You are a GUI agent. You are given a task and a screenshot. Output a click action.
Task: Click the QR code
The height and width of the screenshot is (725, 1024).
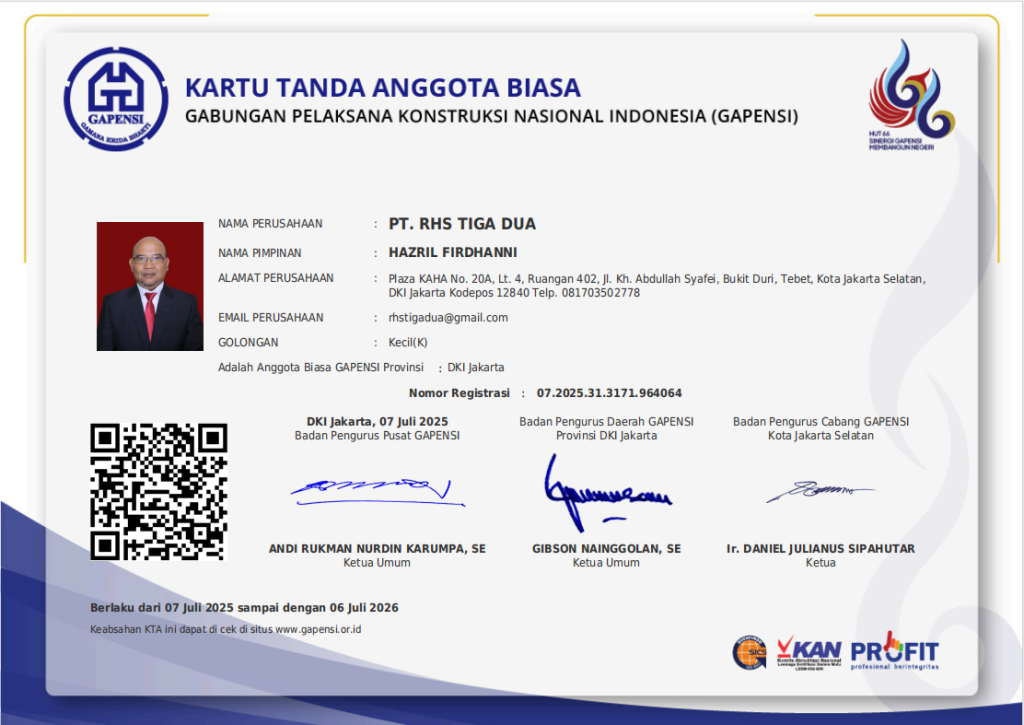coord(158,491)
